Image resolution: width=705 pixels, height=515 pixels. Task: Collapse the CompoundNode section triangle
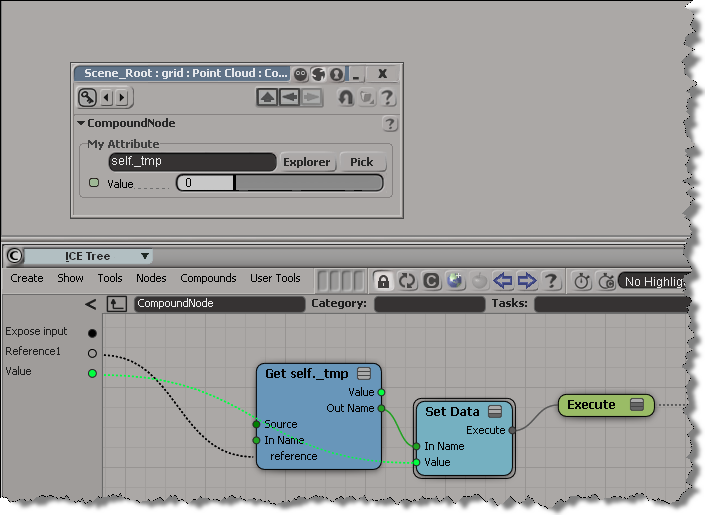[x=81, y=124]
